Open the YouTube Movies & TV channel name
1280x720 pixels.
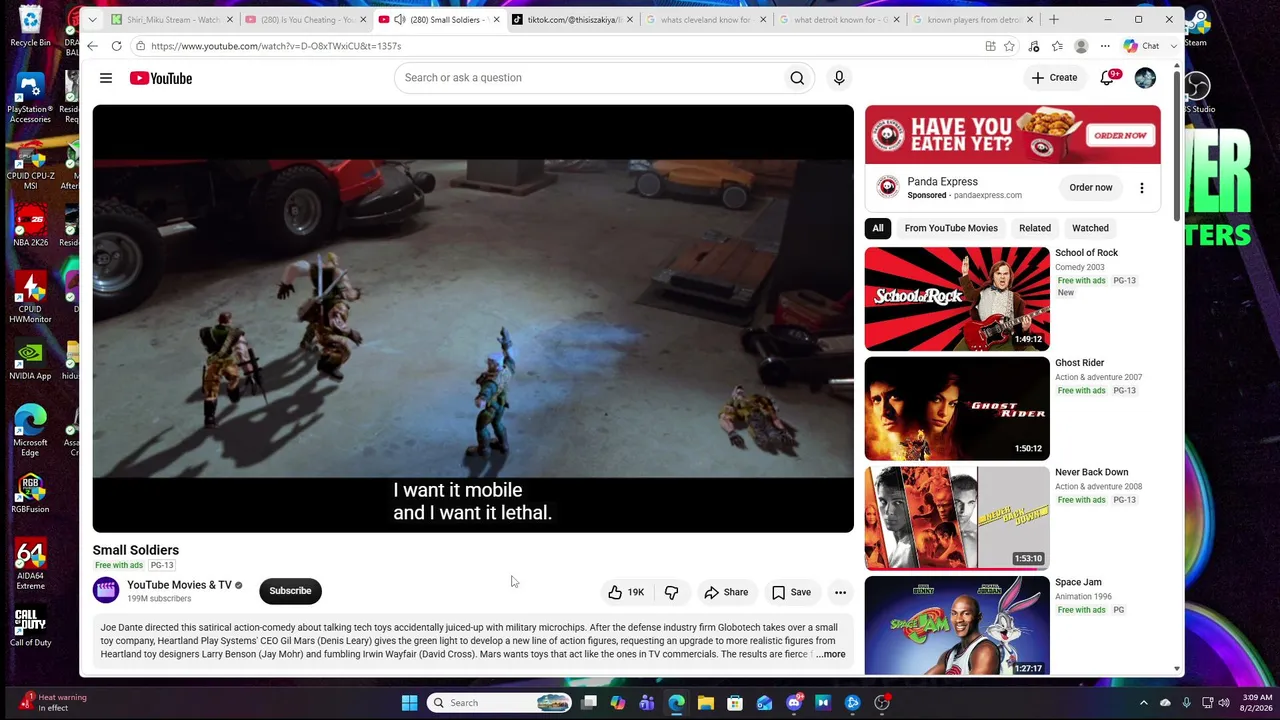pos(179,585)
